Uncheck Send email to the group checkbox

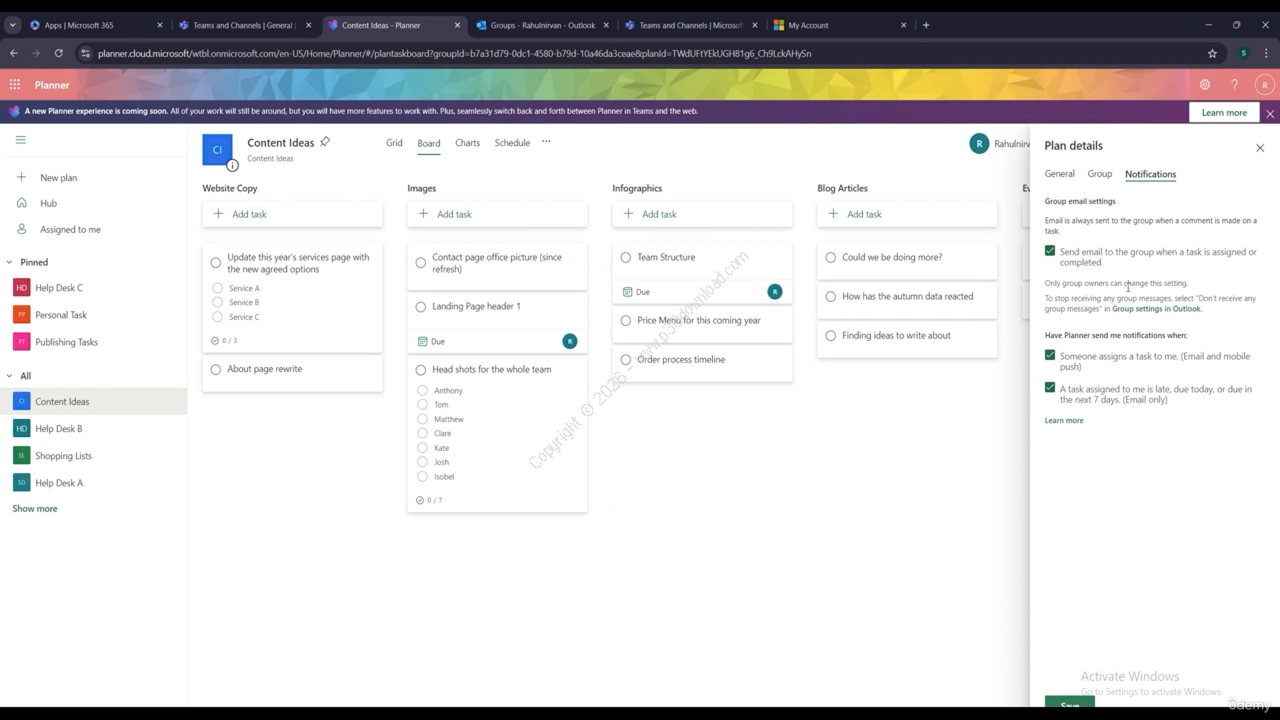coord(1050,251)
